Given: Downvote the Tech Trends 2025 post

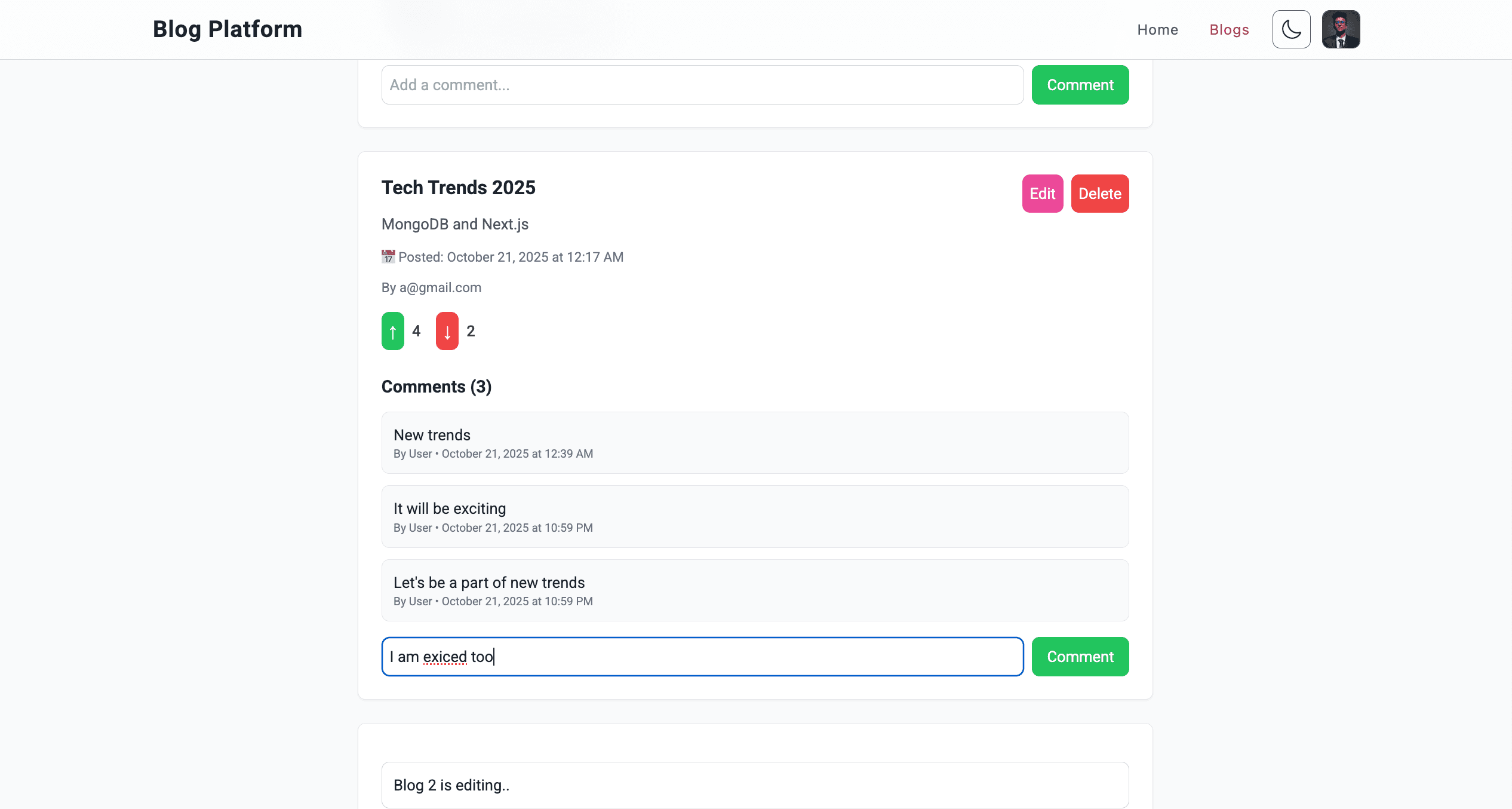Looking at the screenshot, I should pyautogui.click(x=447, y=331).
